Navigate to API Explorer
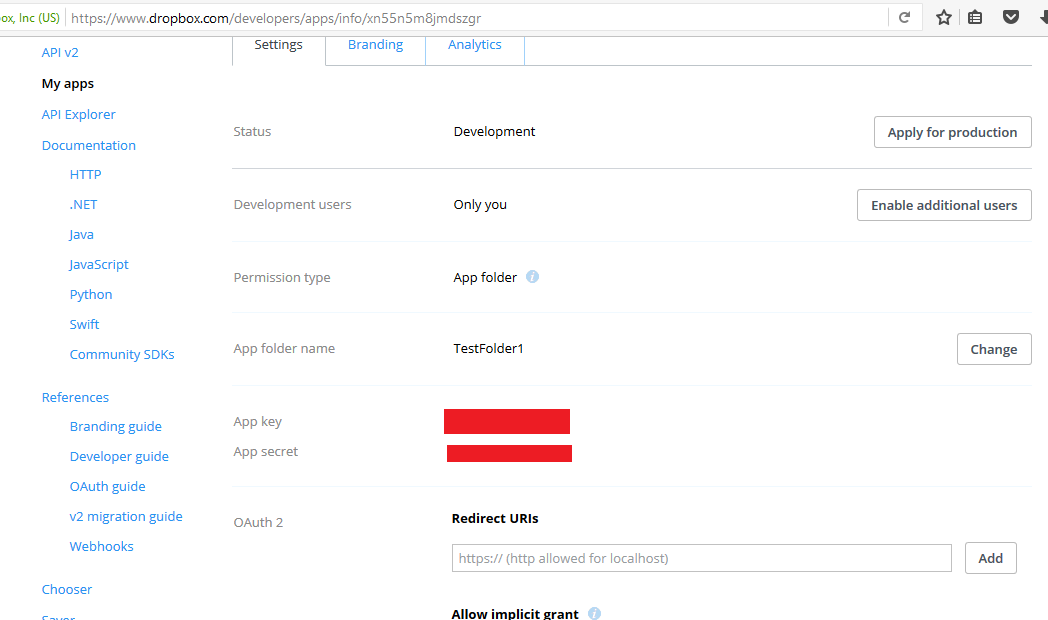This screenshot has height=620, width=1048. (x=78, y=114)
